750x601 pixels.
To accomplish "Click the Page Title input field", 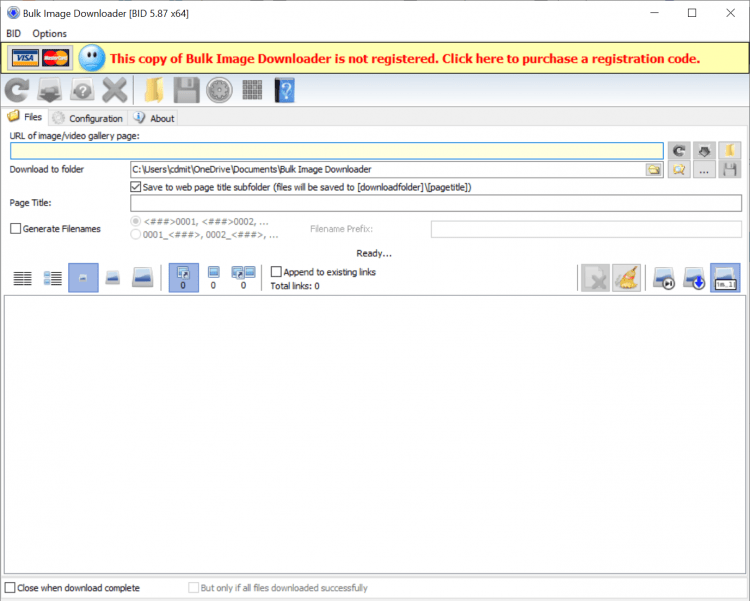I will [x=436, y=203].
